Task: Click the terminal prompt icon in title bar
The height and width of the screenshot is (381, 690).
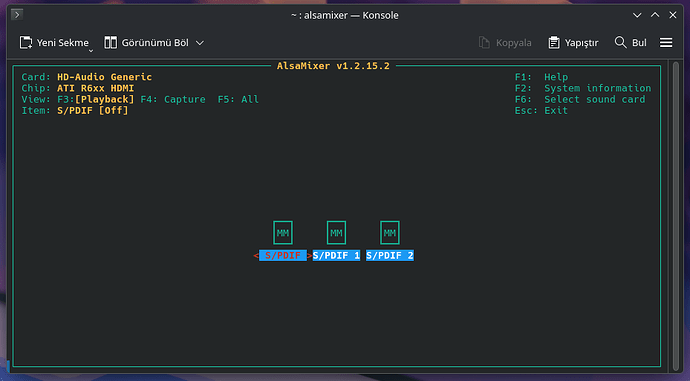Action: (17, 15)
